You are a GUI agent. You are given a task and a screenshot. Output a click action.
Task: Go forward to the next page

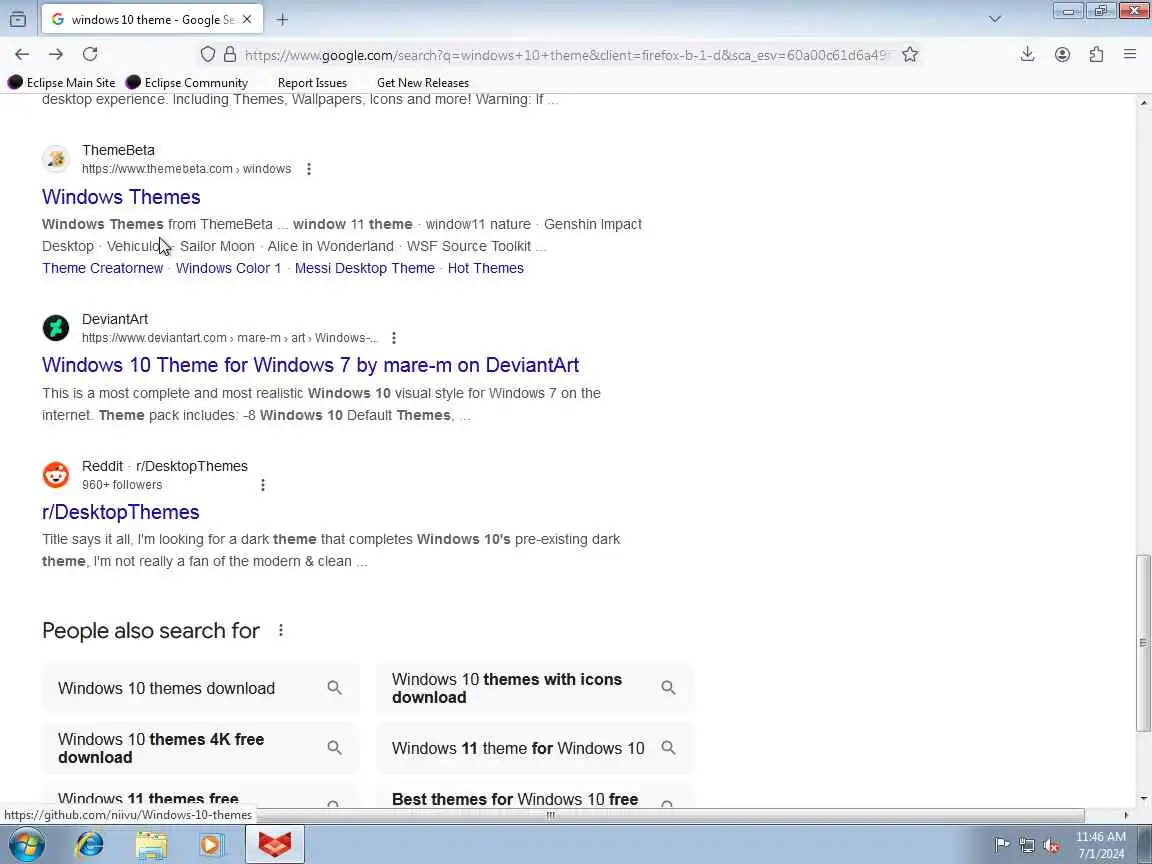click(x=56, y=54)
